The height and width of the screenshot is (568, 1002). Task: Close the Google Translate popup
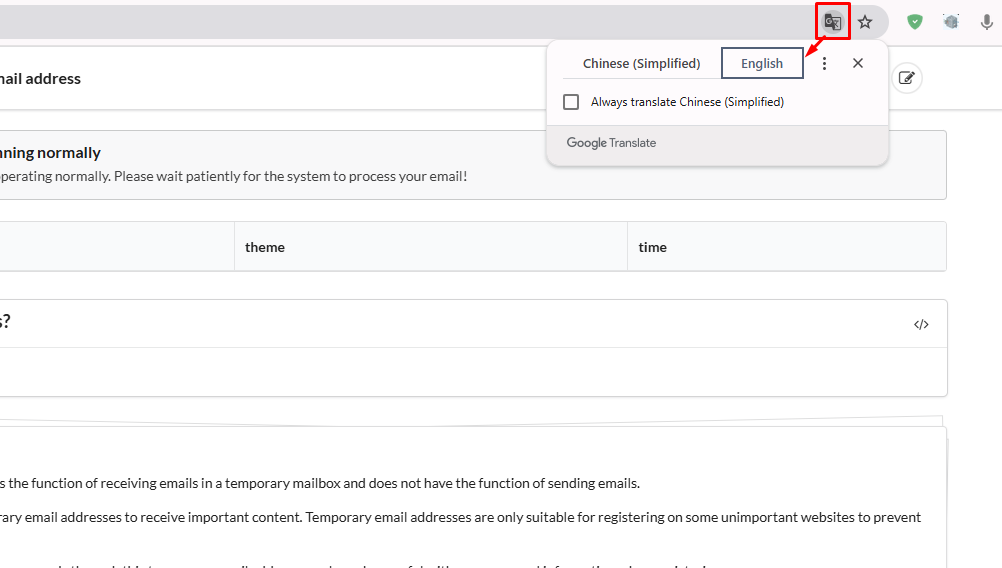click(x=858, y=63)
